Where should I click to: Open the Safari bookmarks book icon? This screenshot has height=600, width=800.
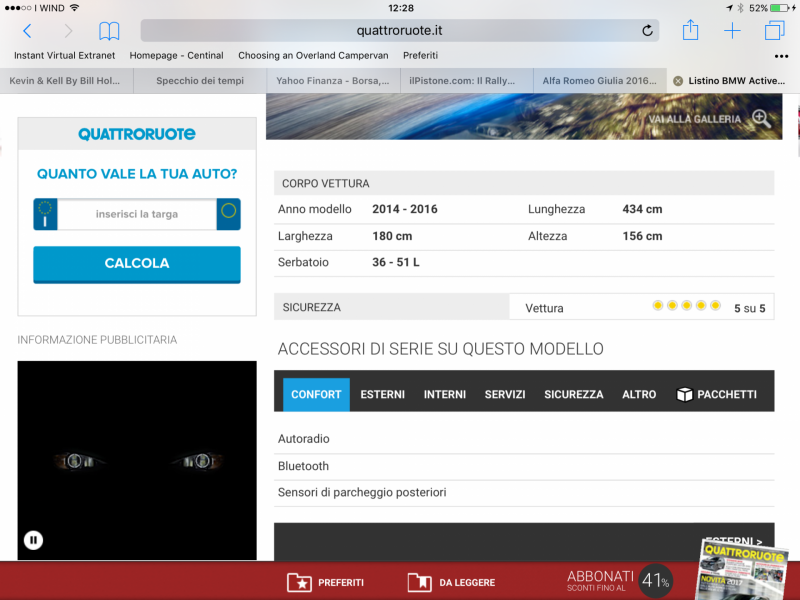[x=109, y=31]
